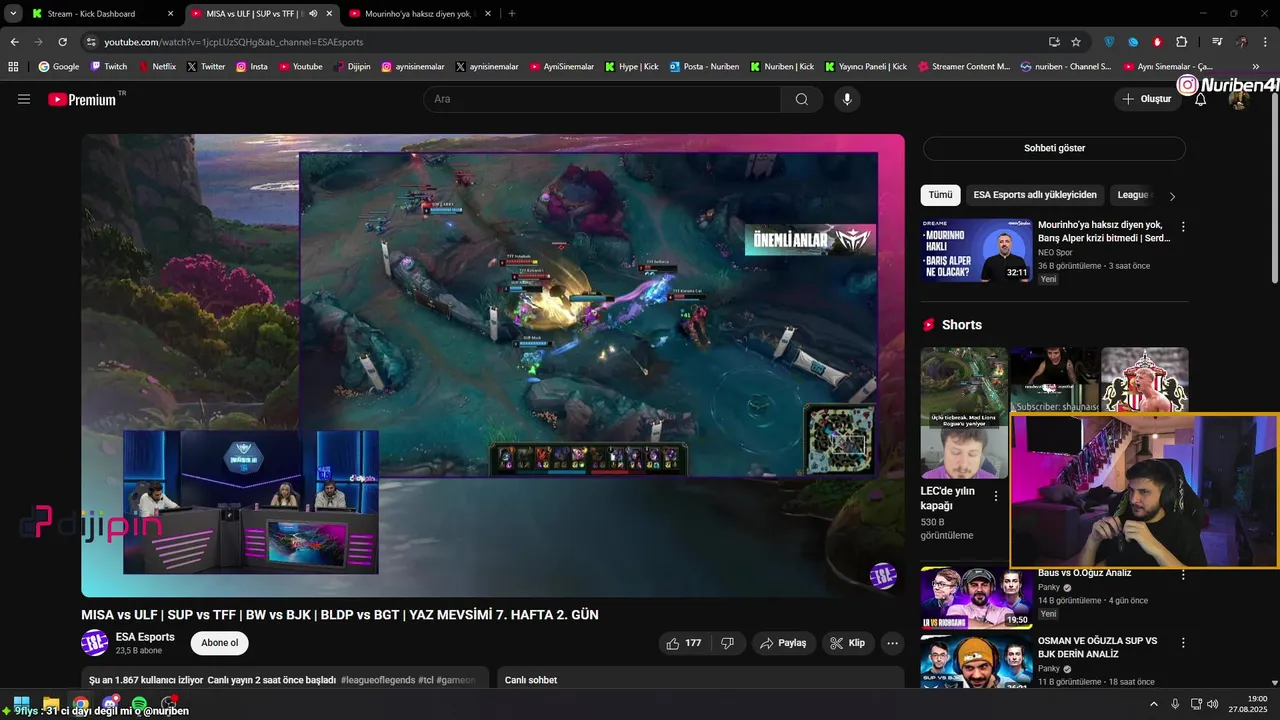Open Netflix bookmark
This screenshot has height=720, width=1280.
pos(156,67)
